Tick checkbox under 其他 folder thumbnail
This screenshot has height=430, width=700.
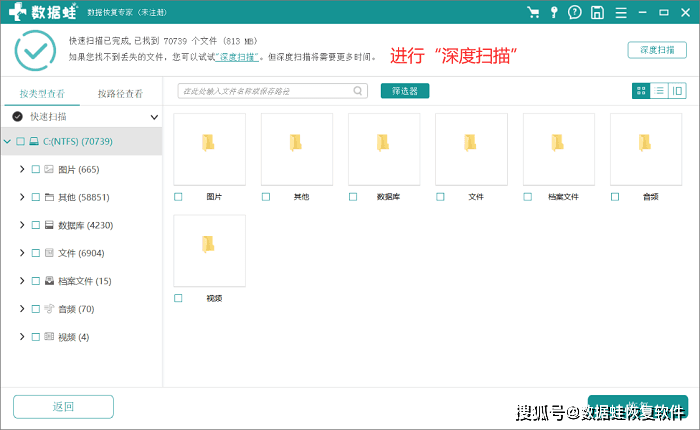(266, 196)
